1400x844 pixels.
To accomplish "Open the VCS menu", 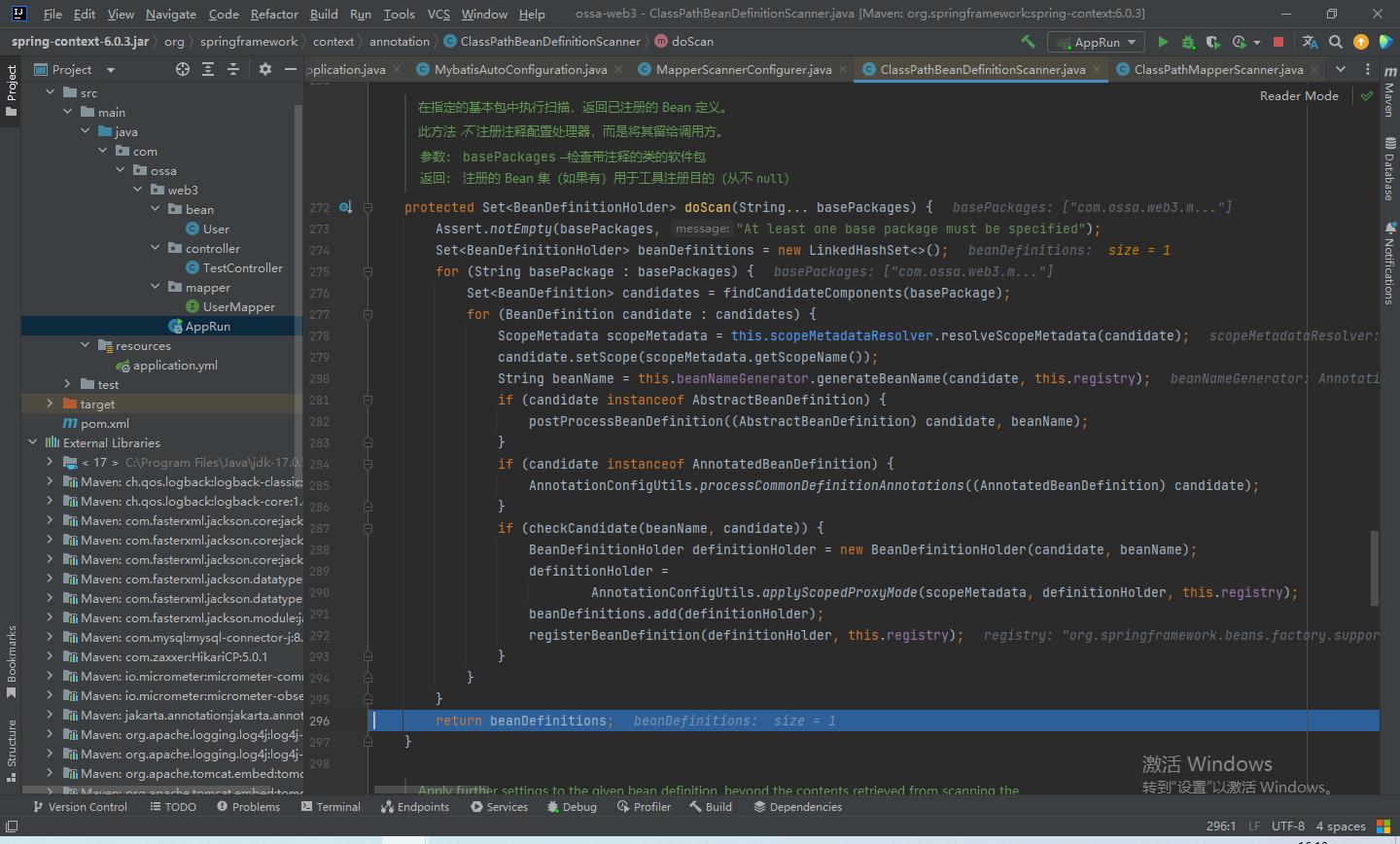I will click(438, 14).
